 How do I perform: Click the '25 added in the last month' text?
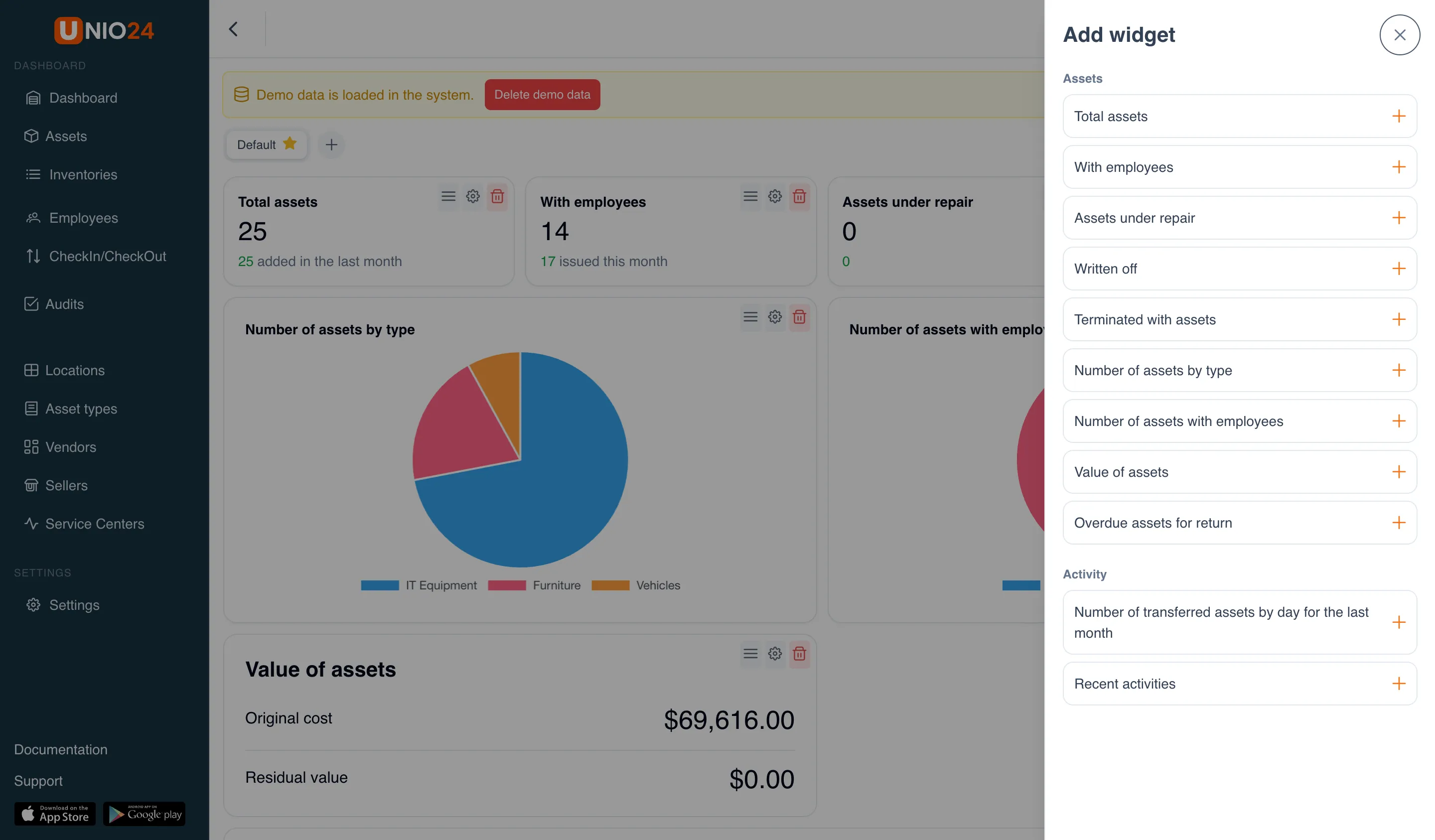(320, 262)
